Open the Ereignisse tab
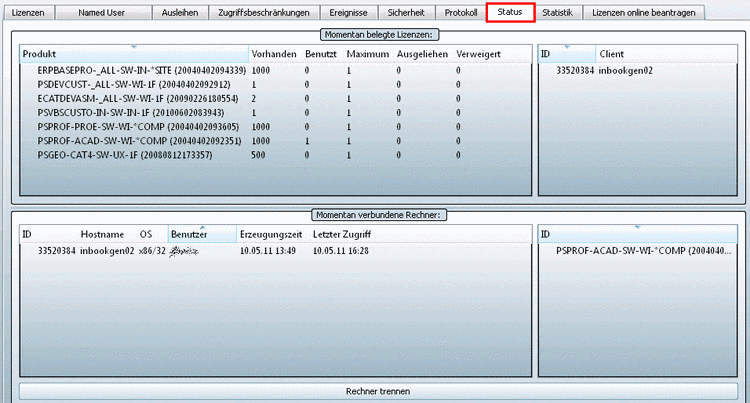This screenshot has height=403, width=750. tap(348, 12)
